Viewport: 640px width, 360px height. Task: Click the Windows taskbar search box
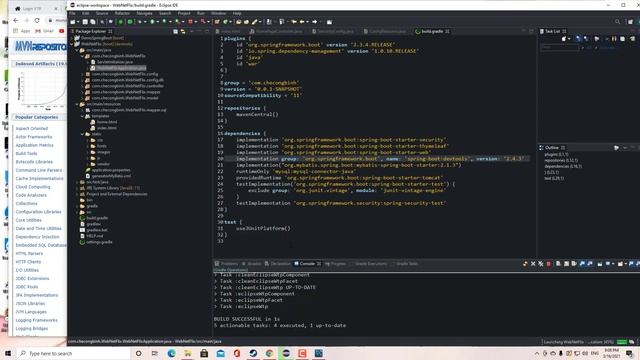coord(73,353)
